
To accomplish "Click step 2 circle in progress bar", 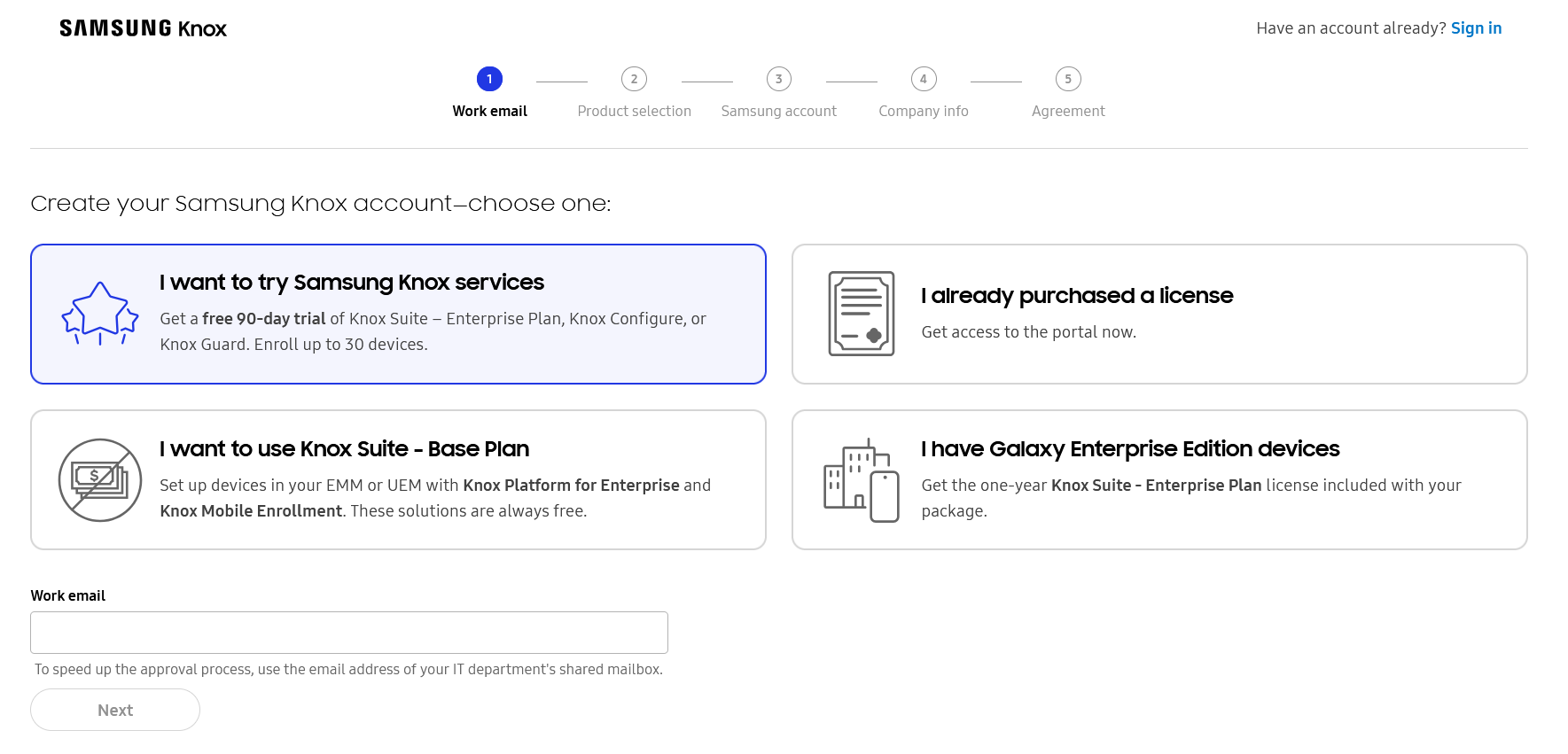I will pos(634,79).
